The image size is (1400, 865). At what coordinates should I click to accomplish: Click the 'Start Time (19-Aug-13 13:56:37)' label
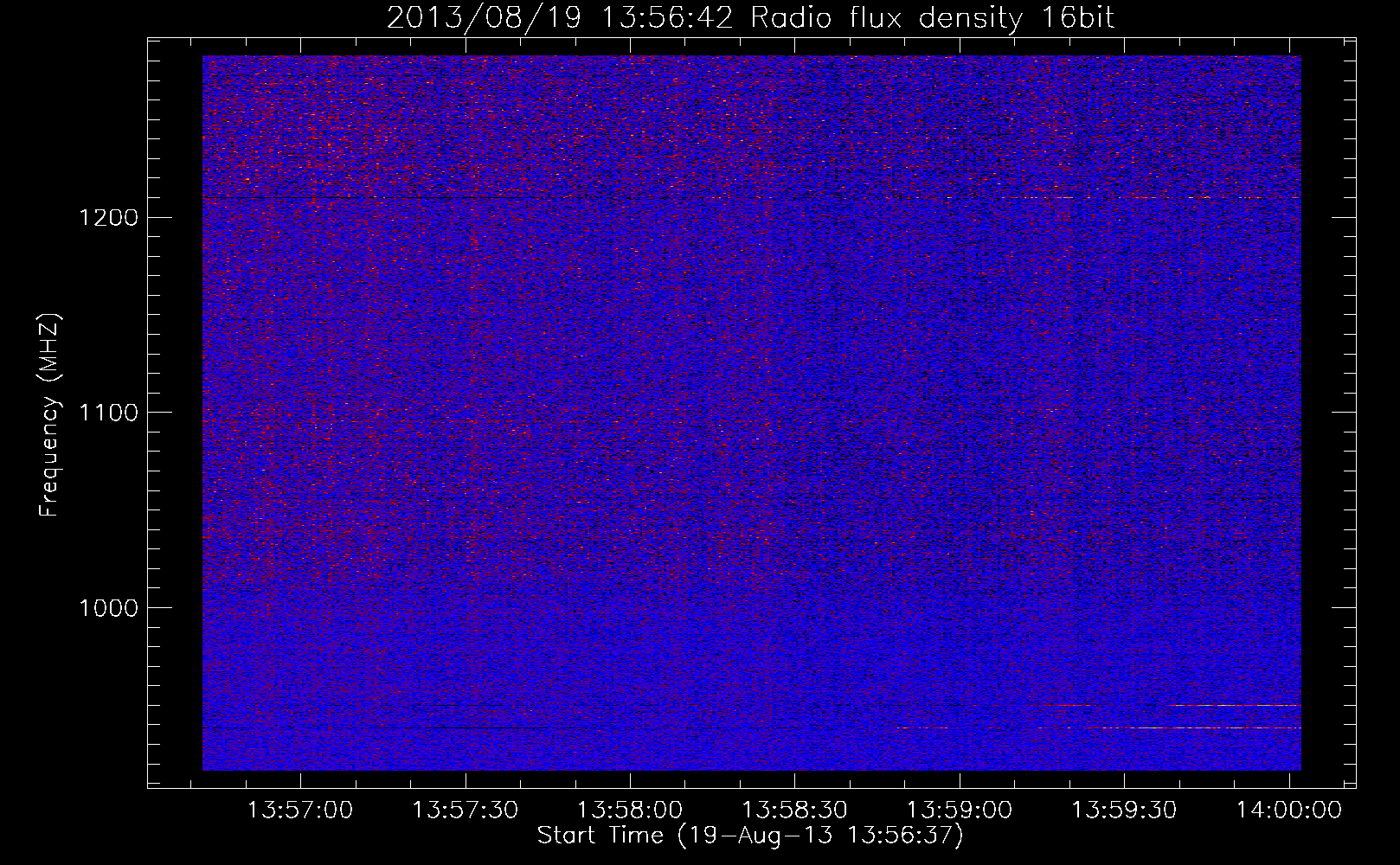point(750,836)
